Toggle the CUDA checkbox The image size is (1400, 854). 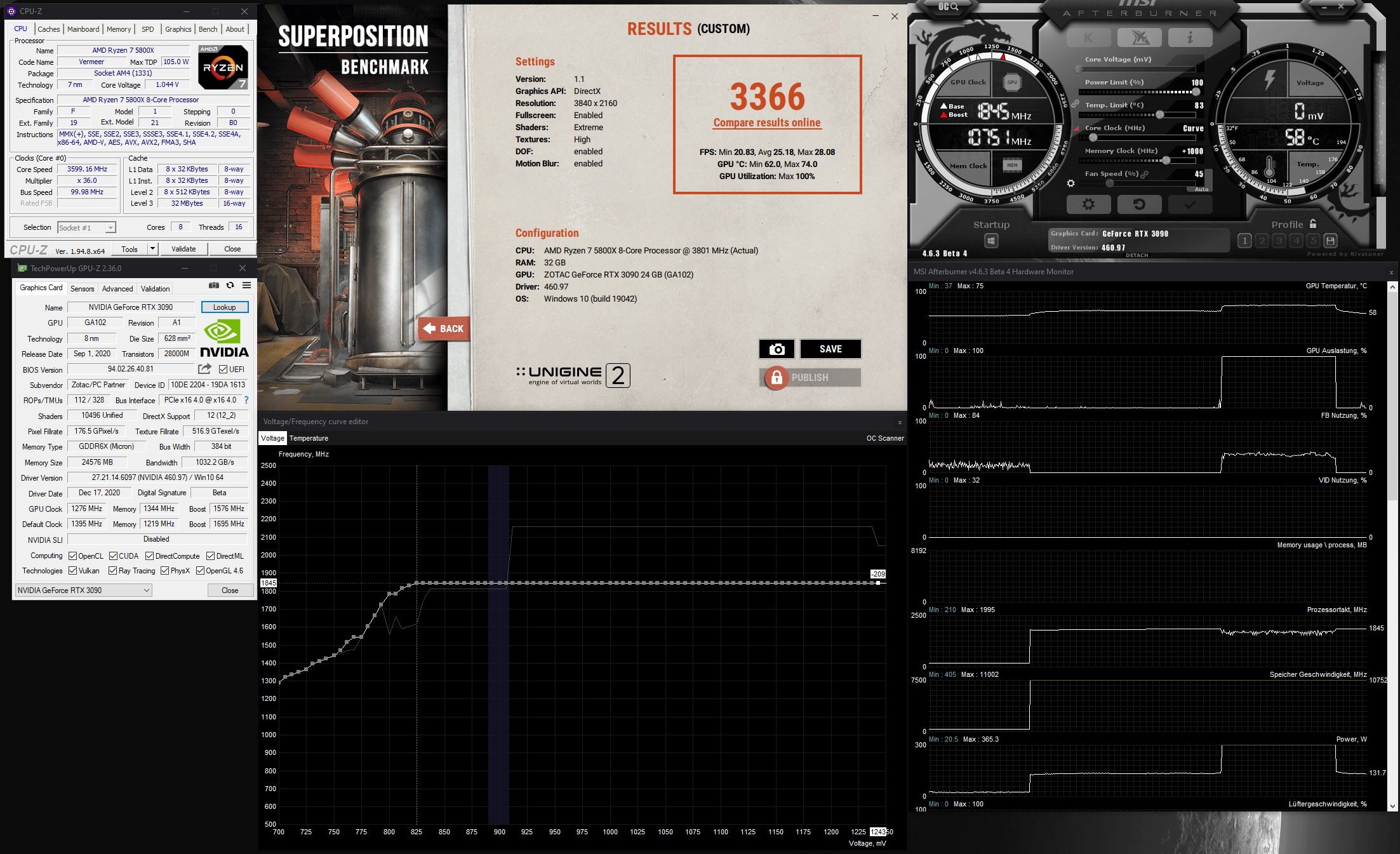coord(113,556)
